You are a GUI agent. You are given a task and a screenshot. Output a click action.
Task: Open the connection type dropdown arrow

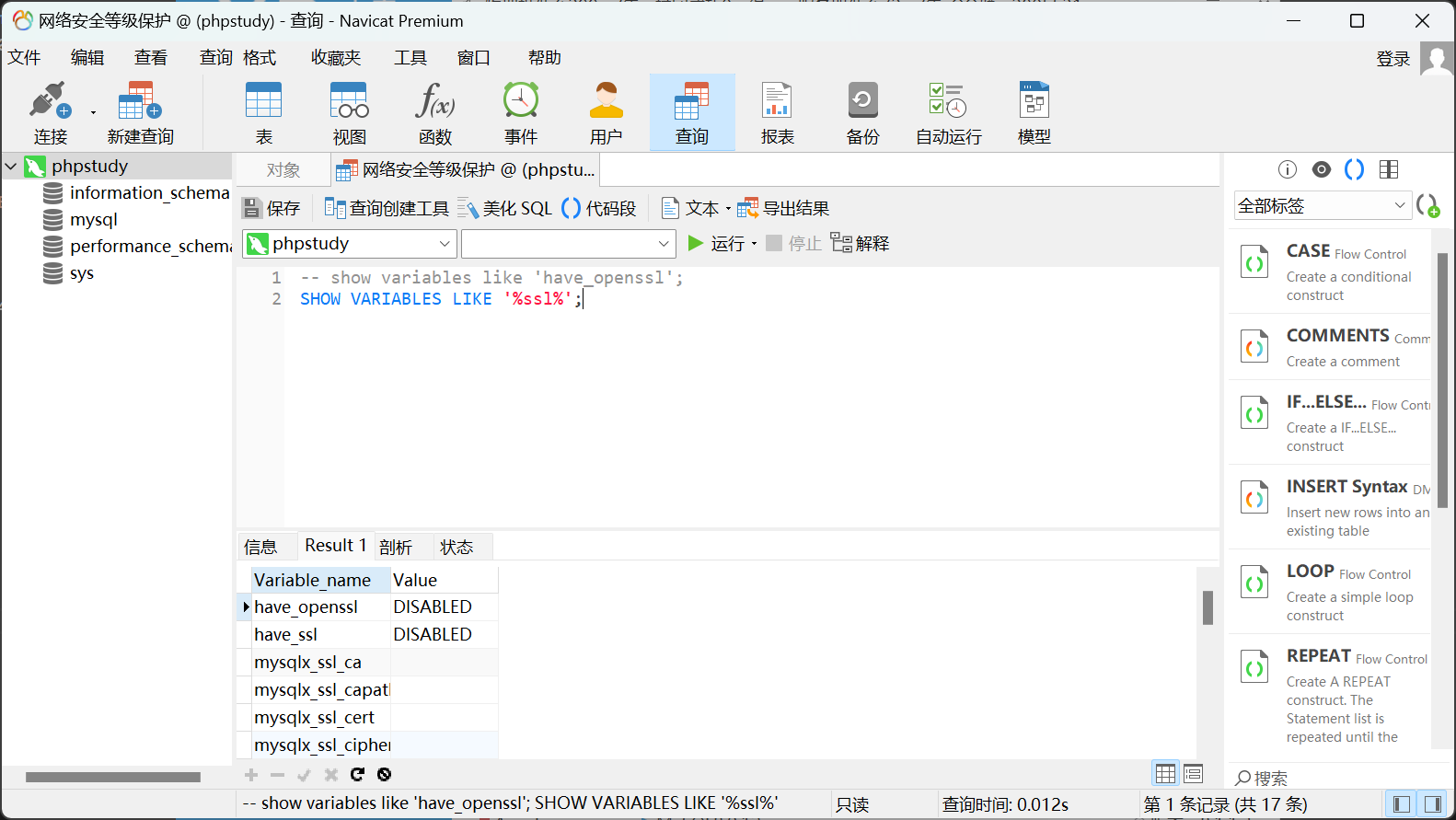click(x=93, y=113)
